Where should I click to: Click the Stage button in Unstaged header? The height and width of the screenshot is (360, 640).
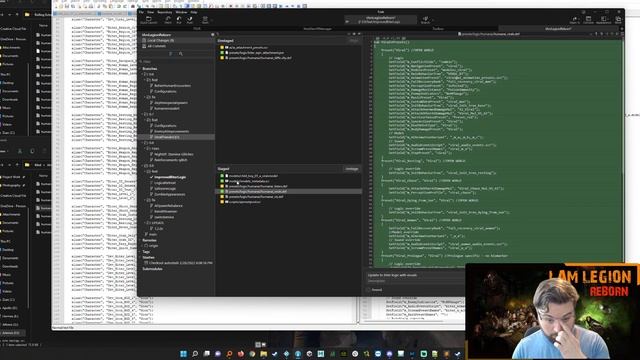353,40
